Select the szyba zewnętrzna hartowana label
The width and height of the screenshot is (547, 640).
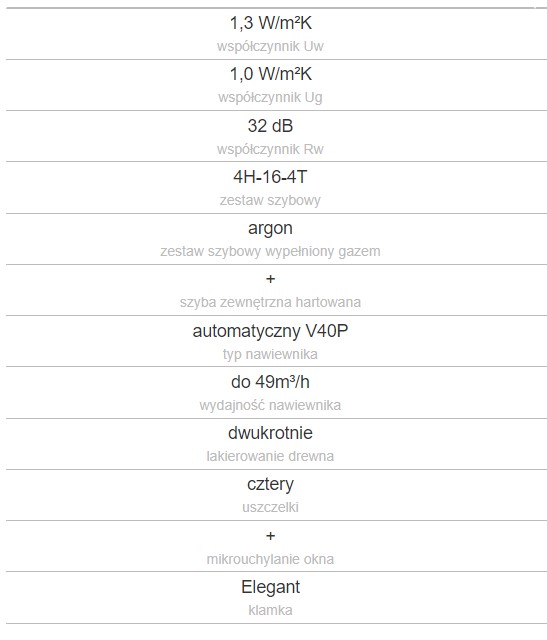pyautogui.click(x=270, y=302)
